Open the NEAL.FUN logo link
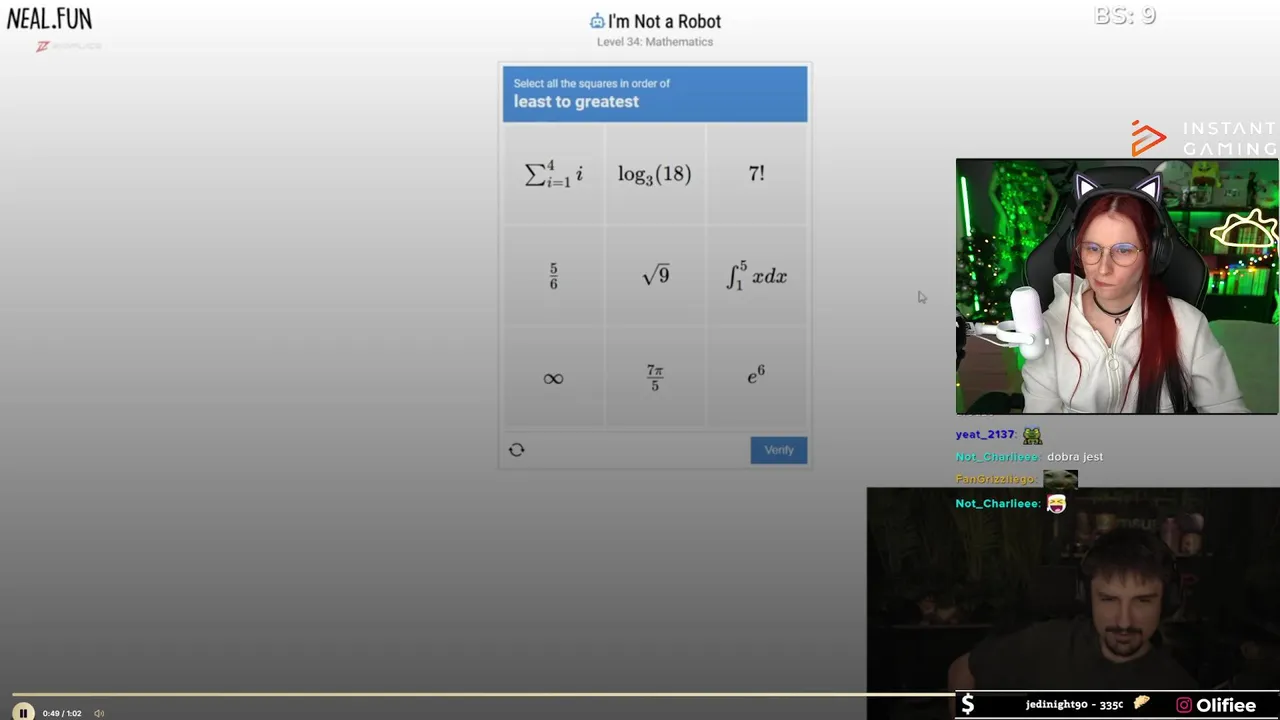 pos(49,19)
